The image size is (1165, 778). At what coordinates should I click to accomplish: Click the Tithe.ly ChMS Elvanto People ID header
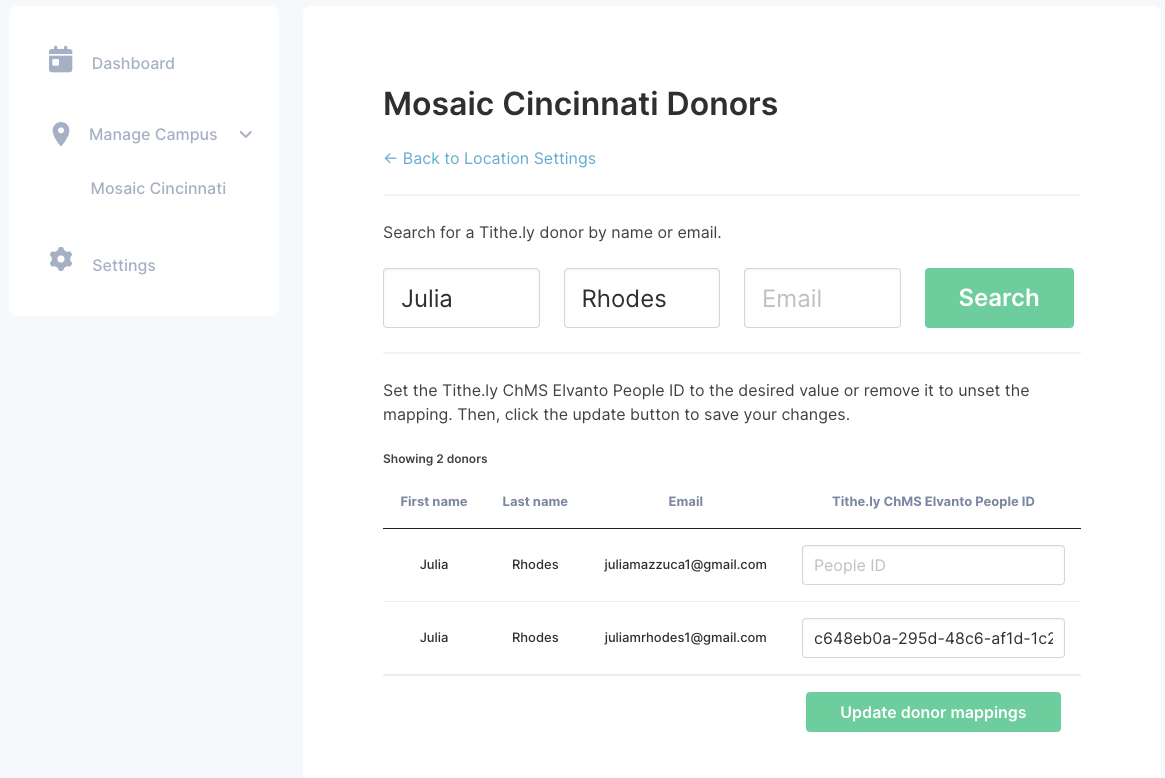click(933, 502)
